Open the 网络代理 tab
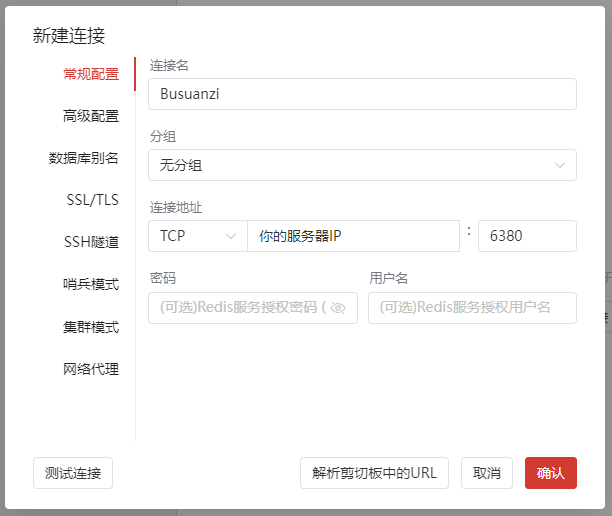Viewport: 612px width, 516px height. pyautogui.click(x=90, y=369)
